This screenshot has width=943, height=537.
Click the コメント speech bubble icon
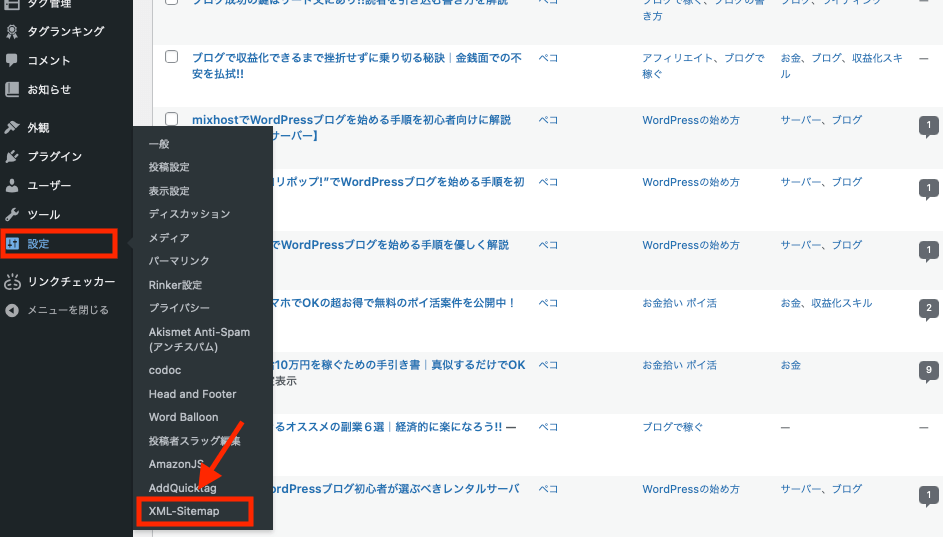(12, 60)
